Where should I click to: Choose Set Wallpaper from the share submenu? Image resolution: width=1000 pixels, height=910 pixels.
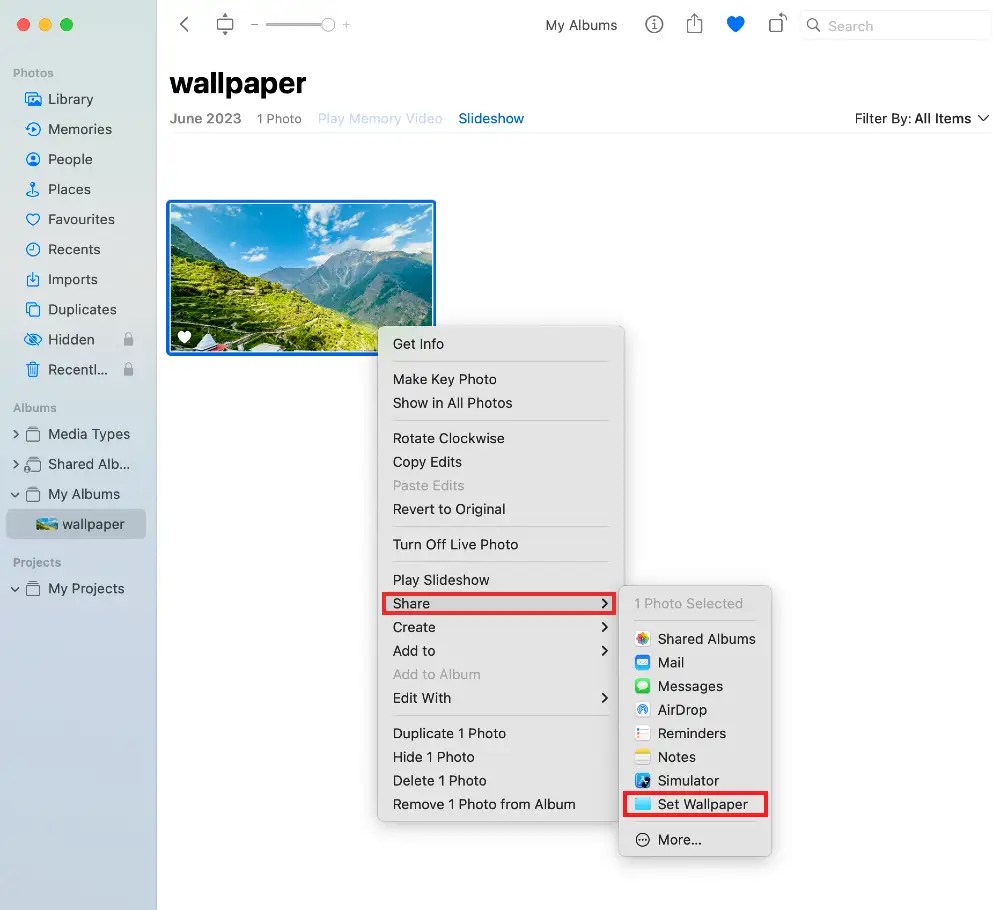click(x=705, y=804)
